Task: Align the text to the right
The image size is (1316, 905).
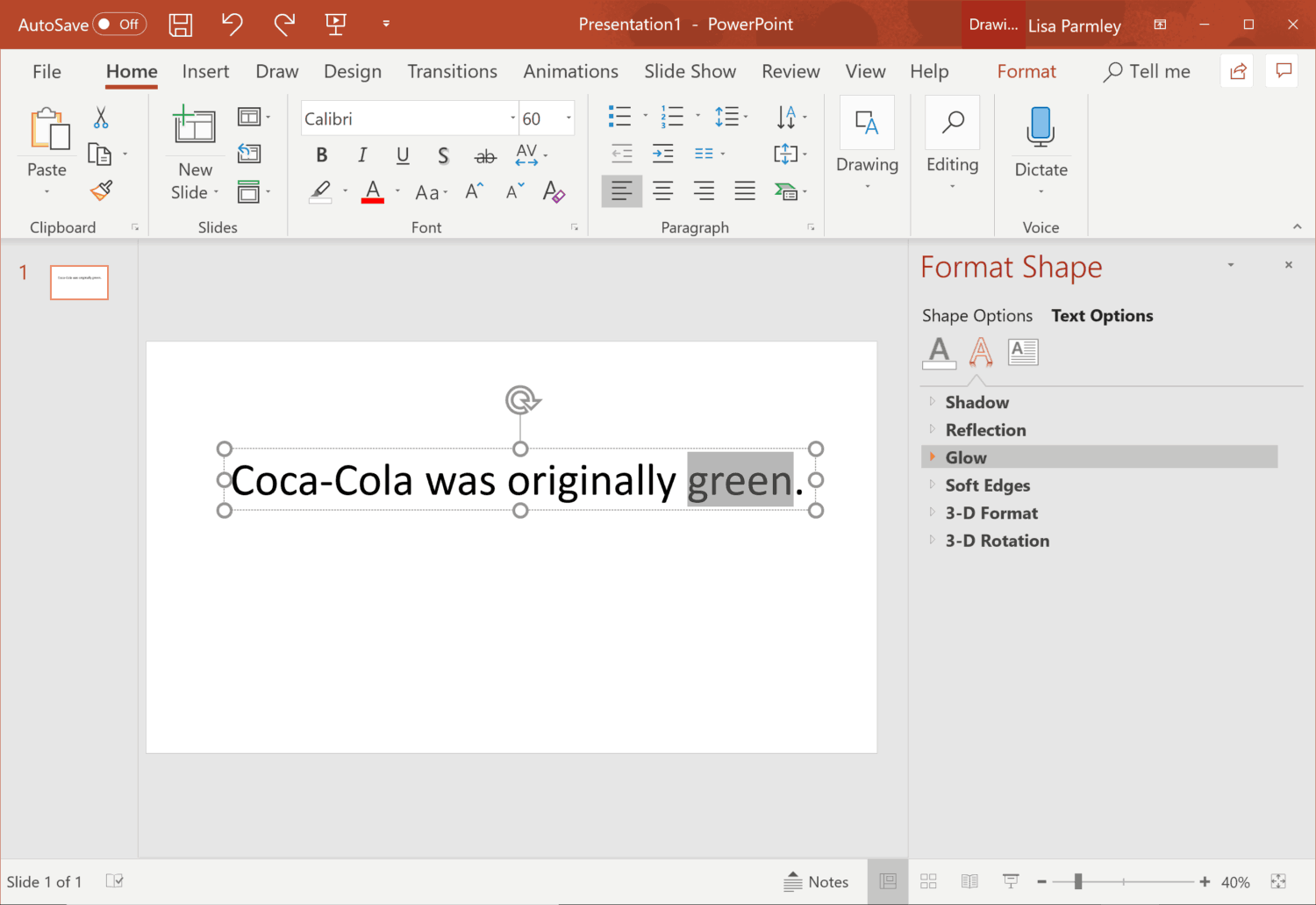Action: 704,190
